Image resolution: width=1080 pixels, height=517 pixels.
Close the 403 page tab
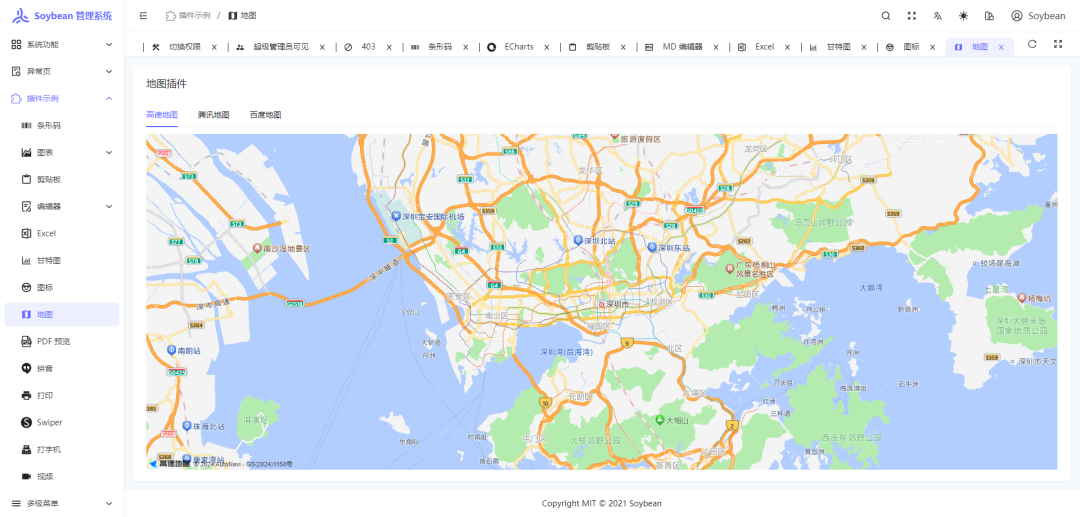[389, 47]
